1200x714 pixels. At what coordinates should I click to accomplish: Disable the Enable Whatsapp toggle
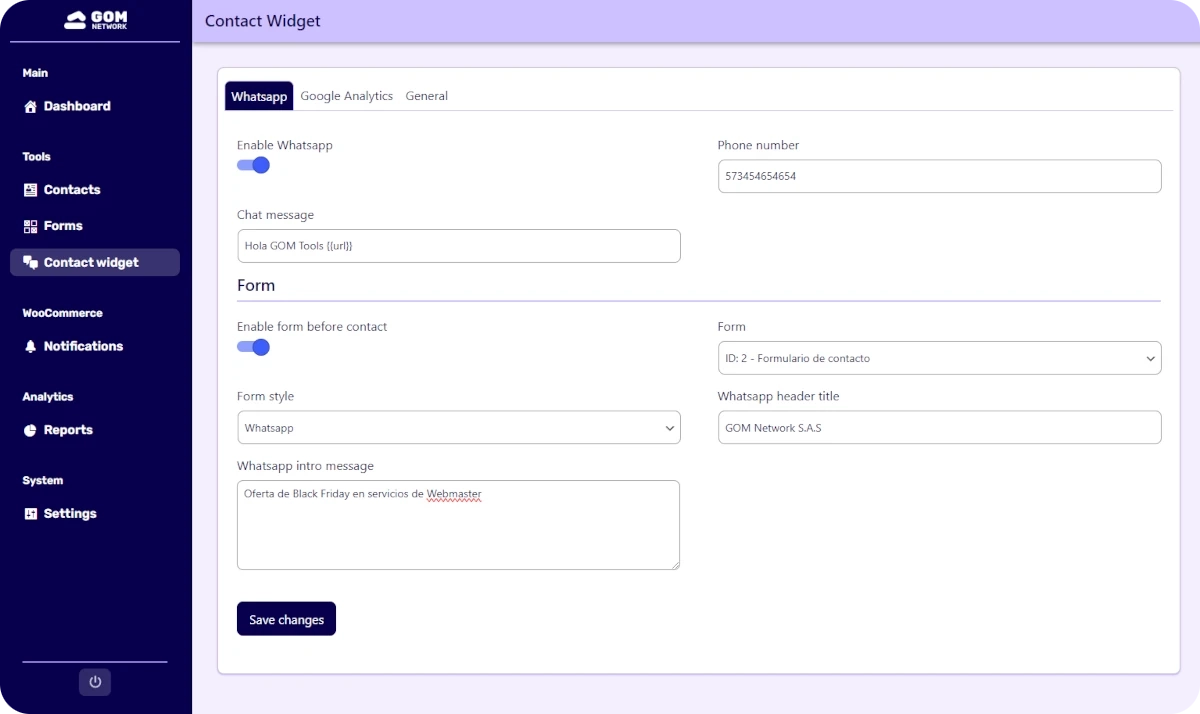point(254,165)
